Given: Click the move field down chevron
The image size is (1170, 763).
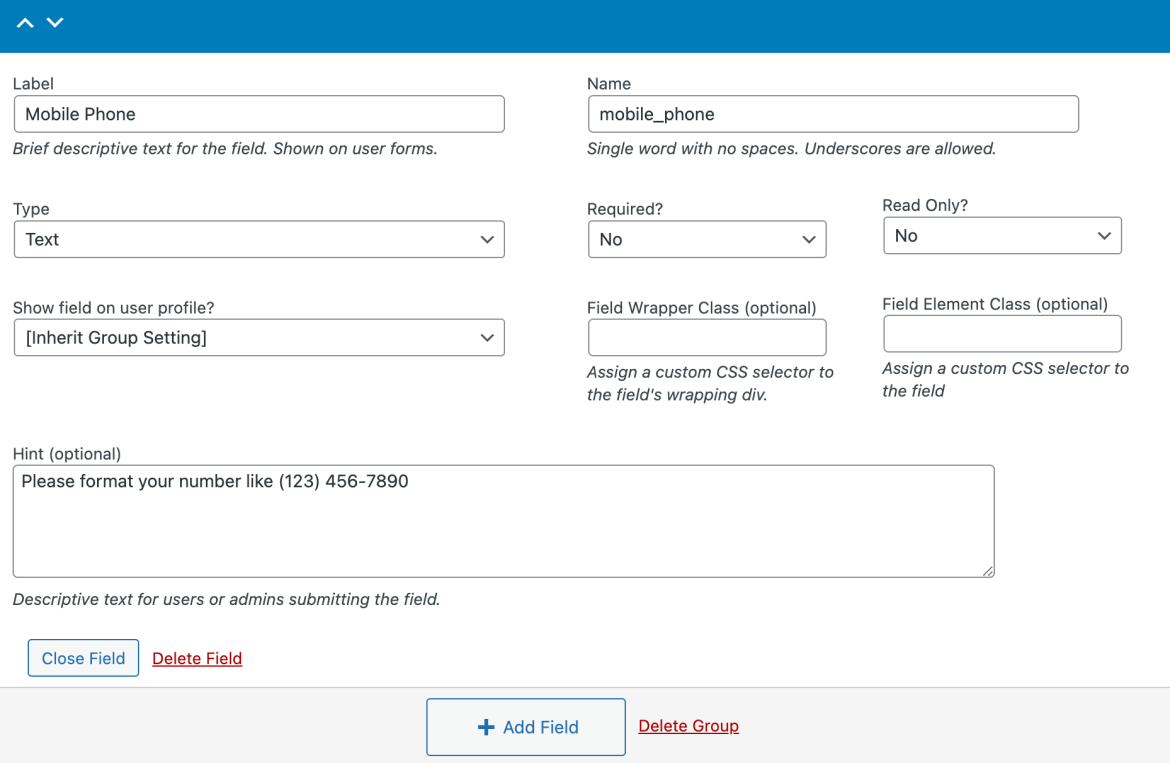Looking at the screenshot, I should coord(55,22).
